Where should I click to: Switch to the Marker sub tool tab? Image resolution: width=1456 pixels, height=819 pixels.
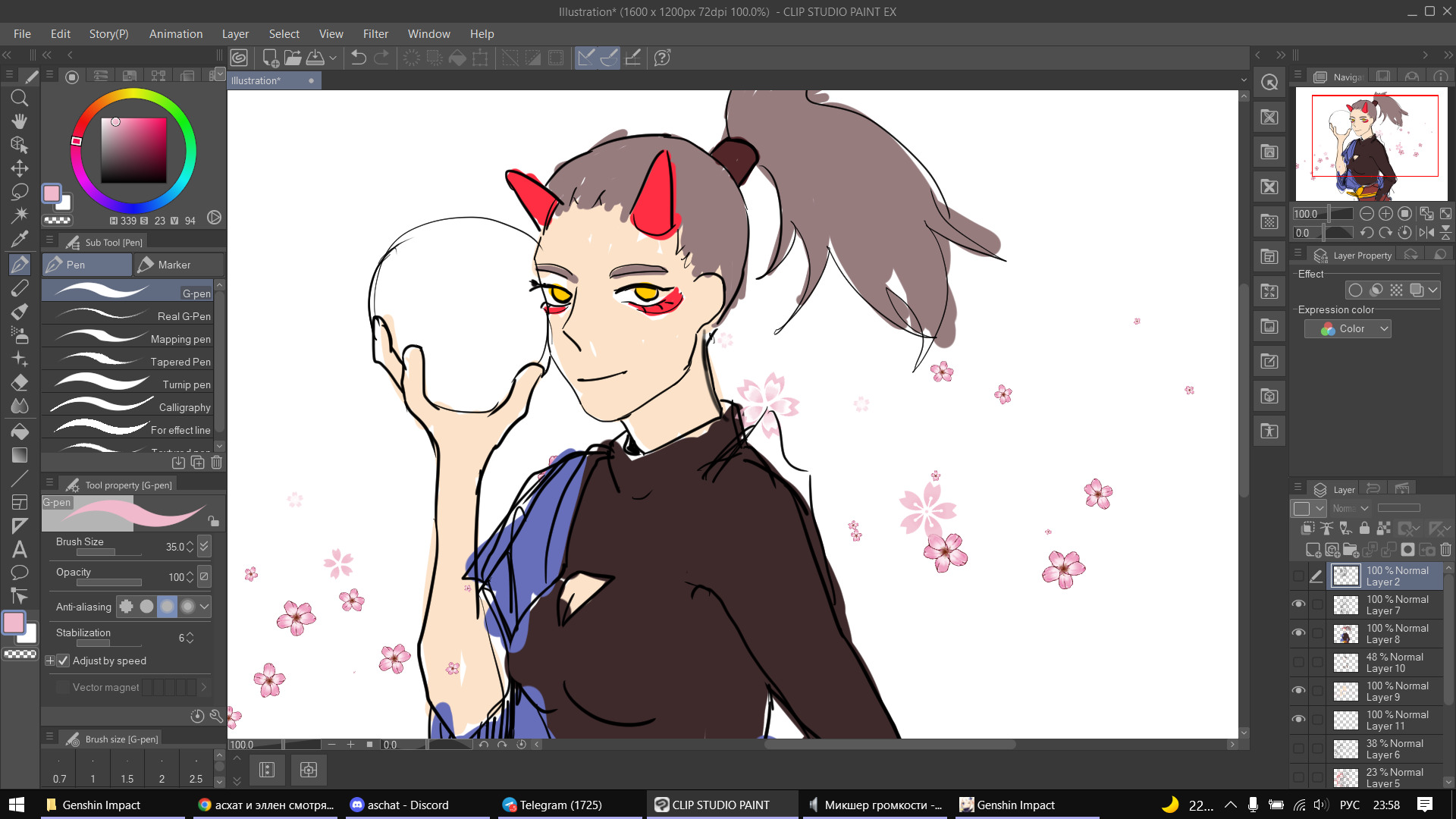179,265
